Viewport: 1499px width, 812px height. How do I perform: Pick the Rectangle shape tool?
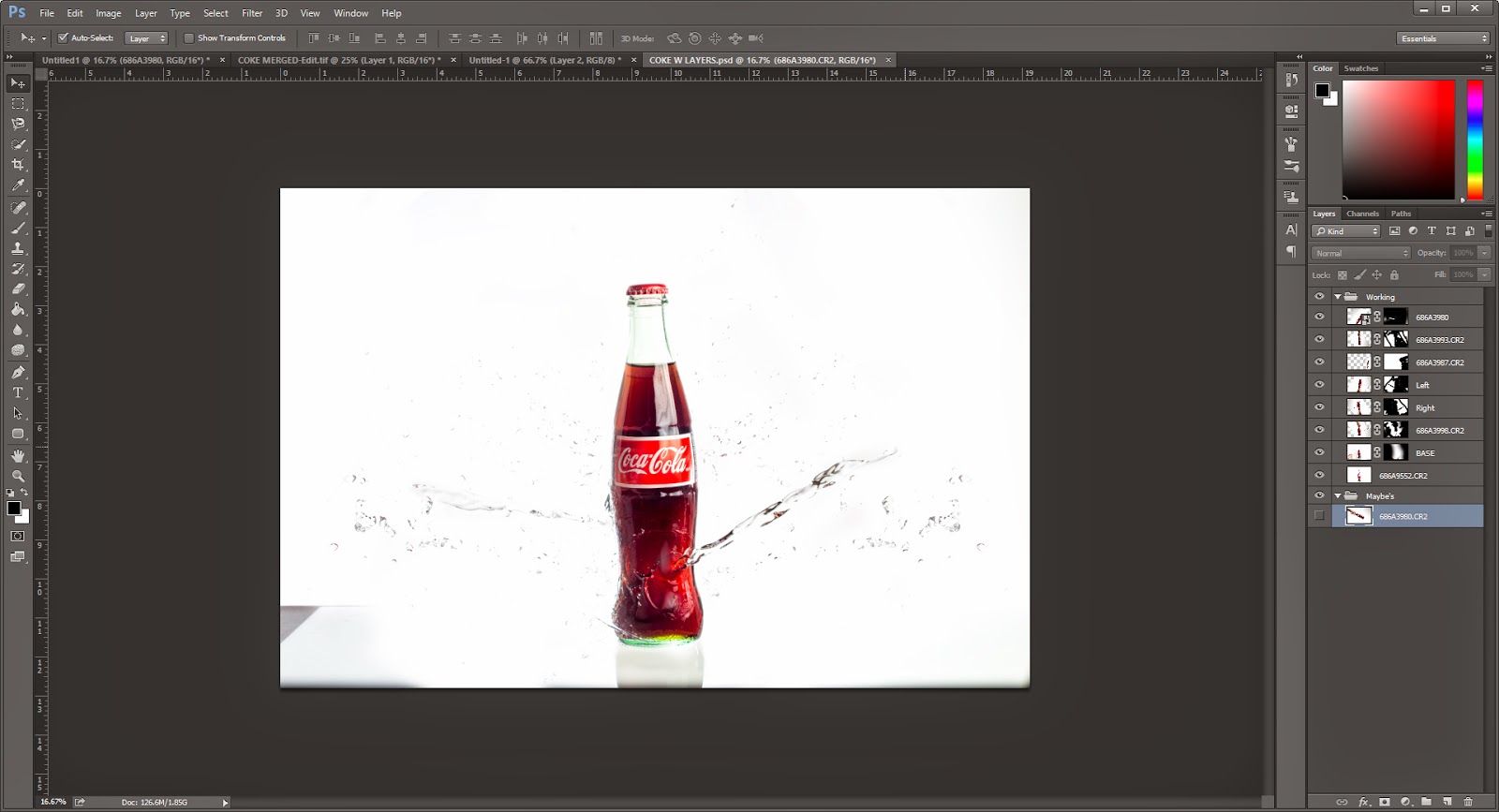(x=18, y=434)
